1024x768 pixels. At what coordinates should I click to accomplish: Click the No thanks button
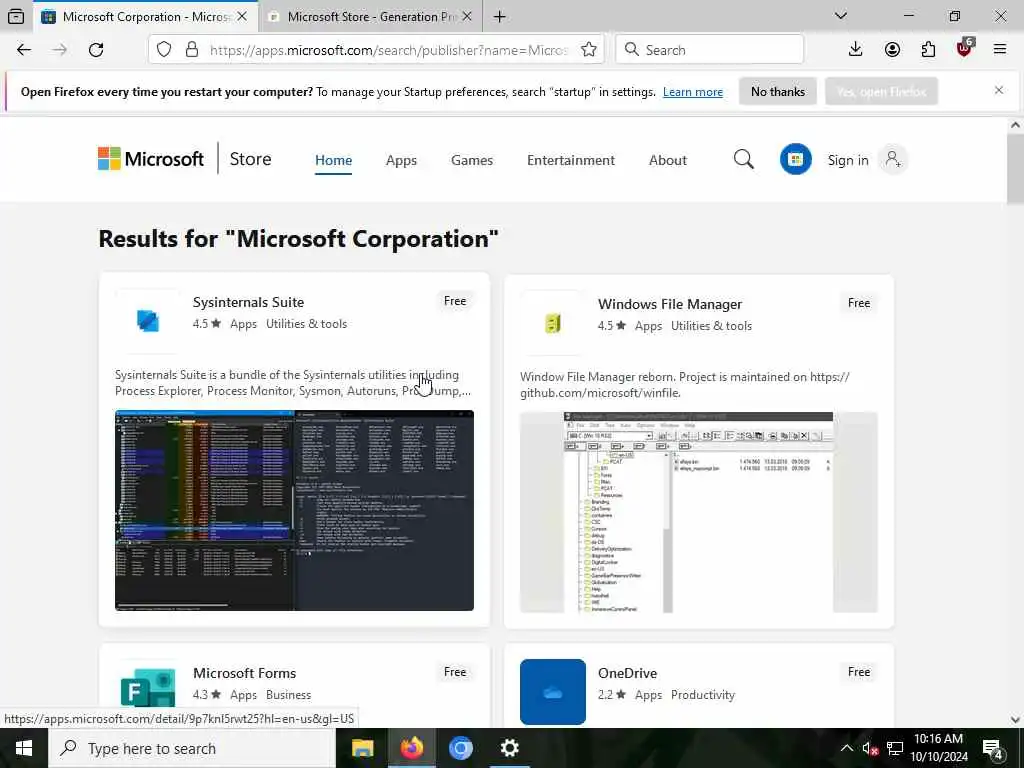tap(777, 91)
